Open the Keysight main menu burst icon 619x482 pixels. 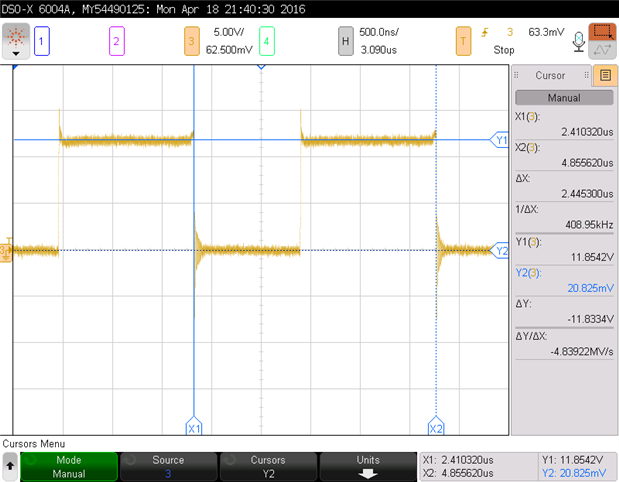[16, 41]
